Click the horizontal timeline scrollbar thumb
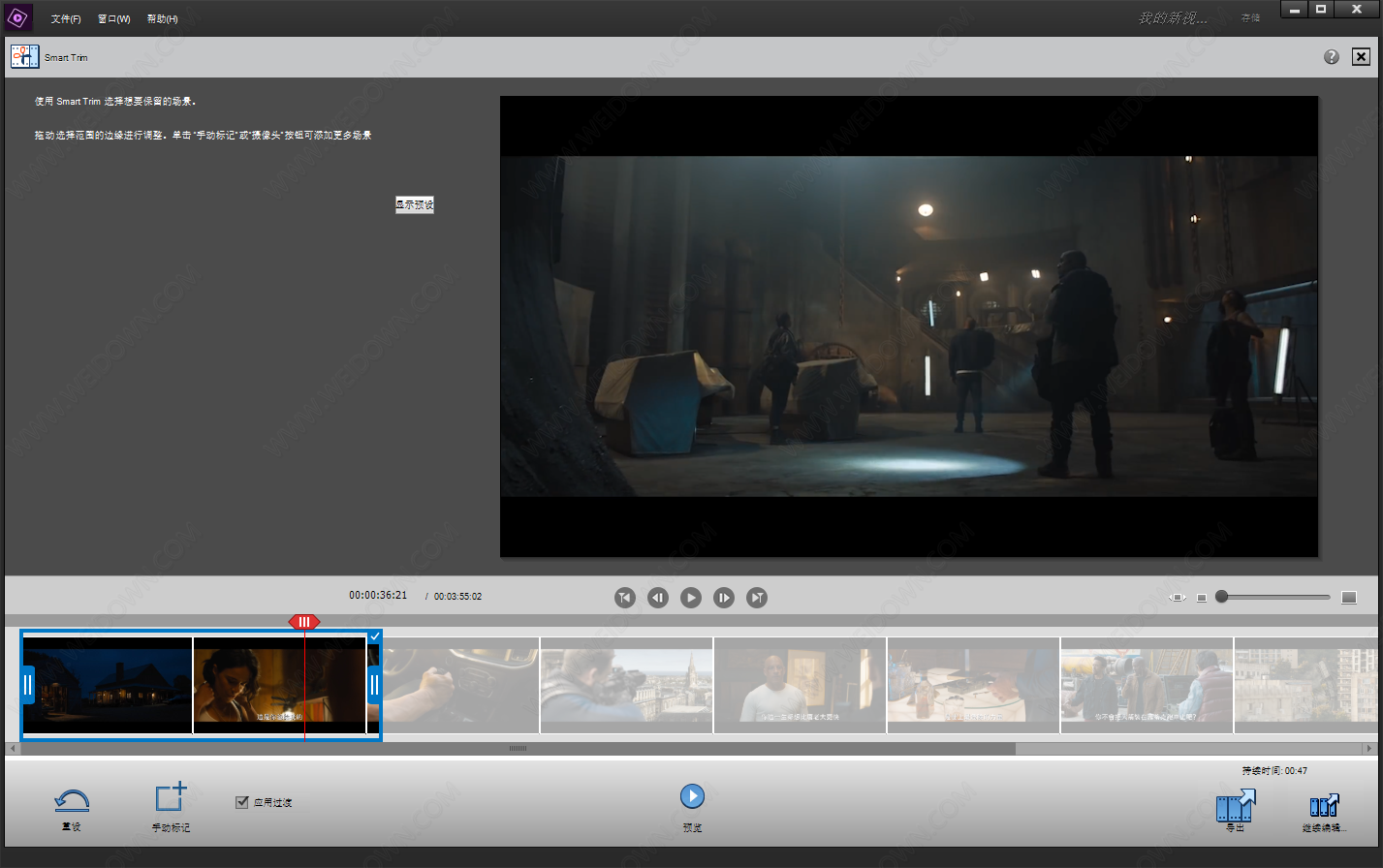Image resolution: width=1383 pixels, height=868 pixels. 518,749
